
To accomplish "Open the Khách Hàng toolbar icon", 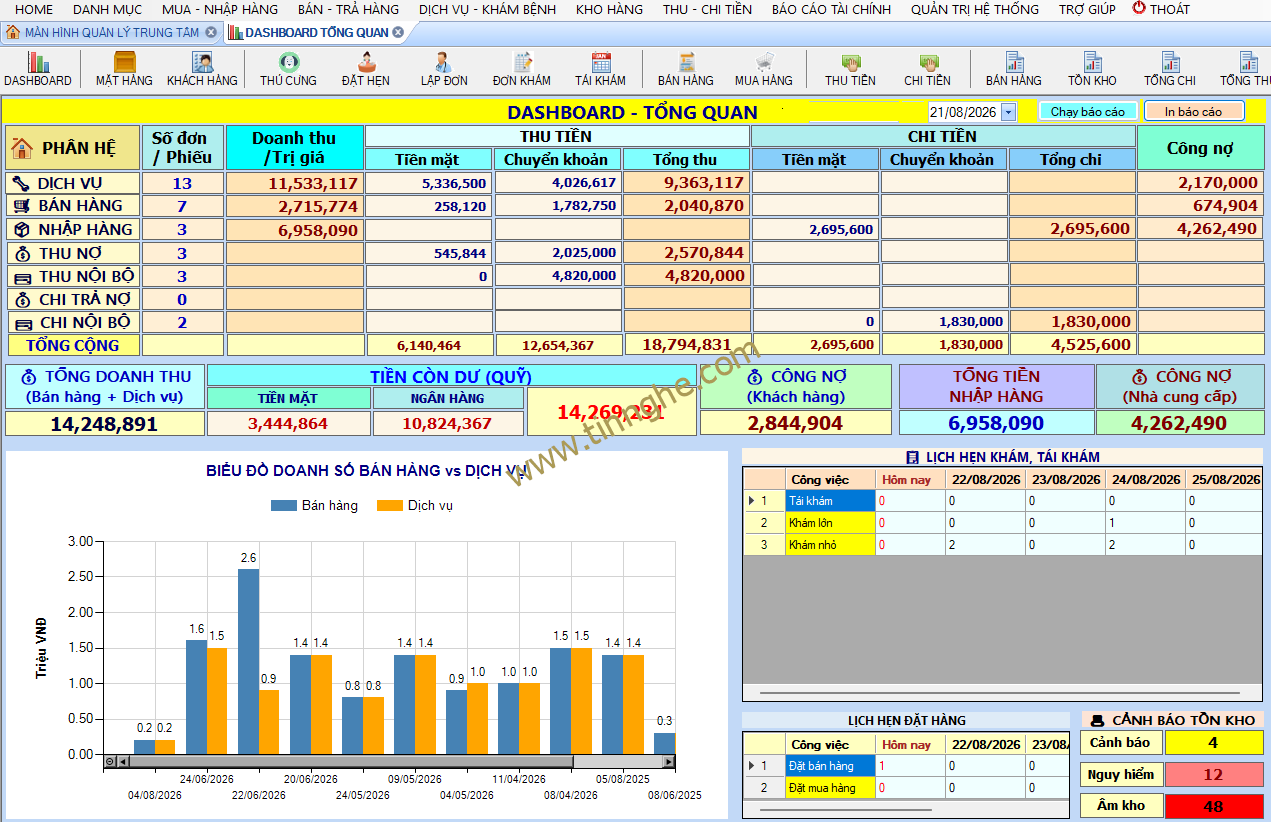I will click(x=202, y=69).
